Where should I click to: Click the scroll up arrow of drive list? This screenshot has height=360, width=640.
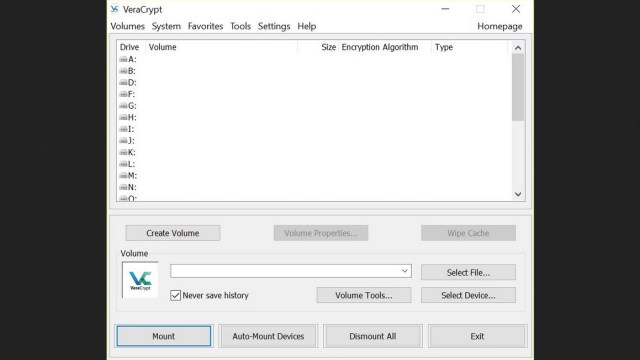[518, 48]
